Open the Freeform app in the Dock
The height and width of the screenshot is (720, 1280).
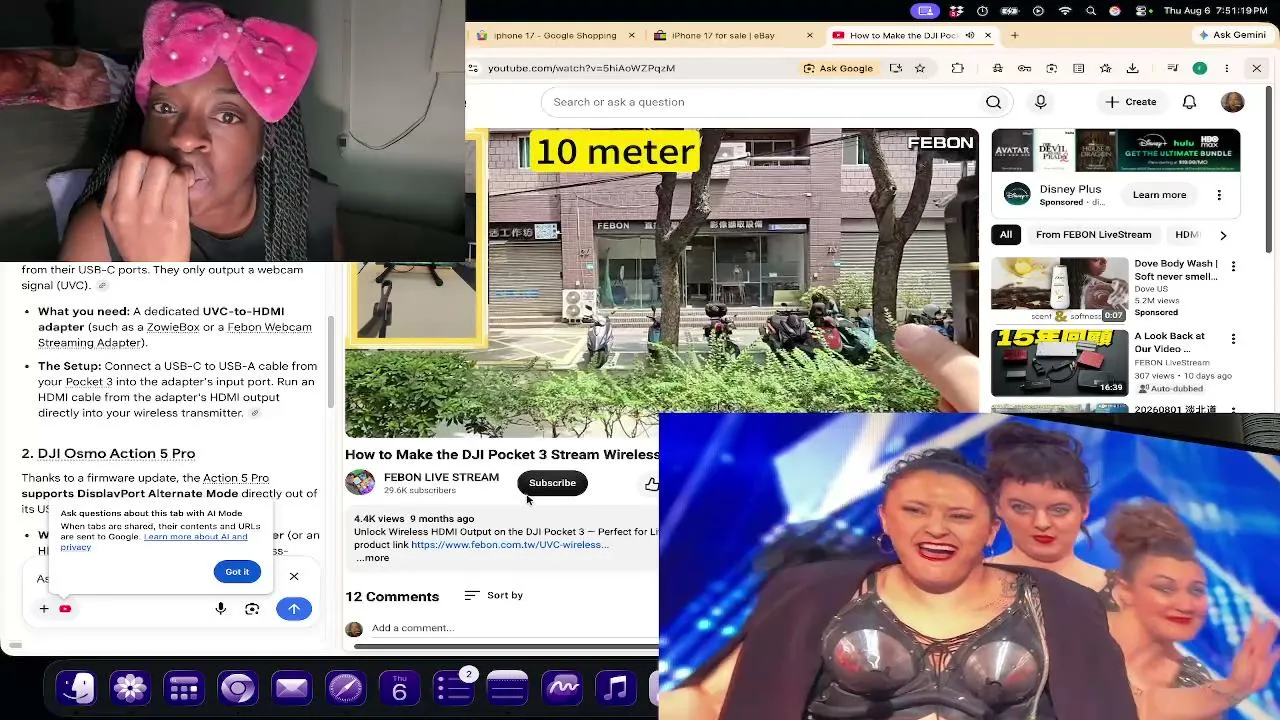(561, 688)
